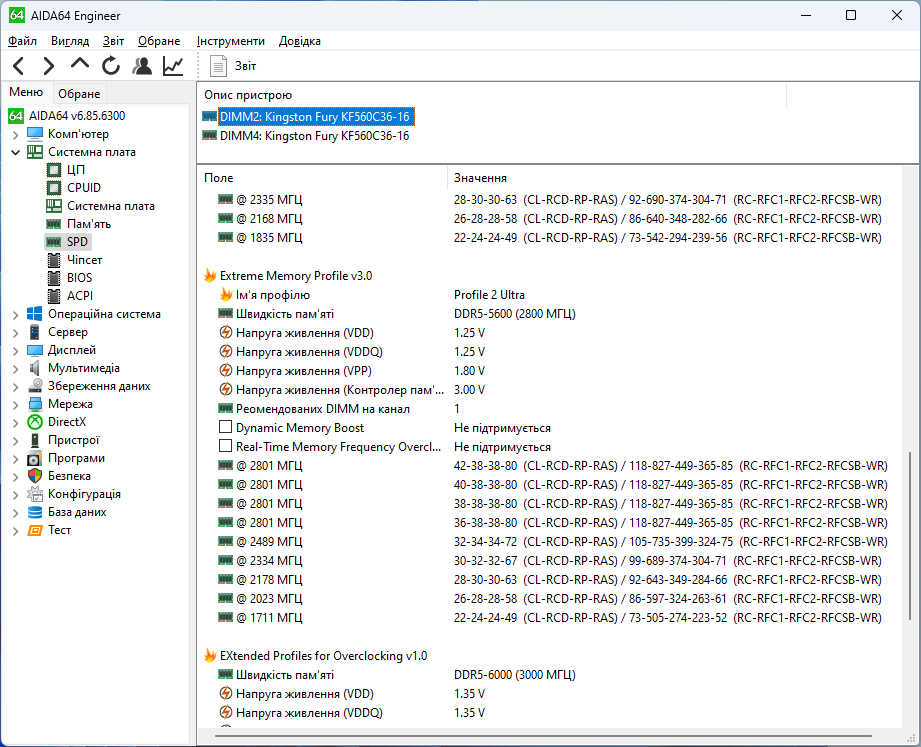Open Системна плата sub-item under motherboard
This screenshot has height=747, width=921.
click(x=110, y=206)
